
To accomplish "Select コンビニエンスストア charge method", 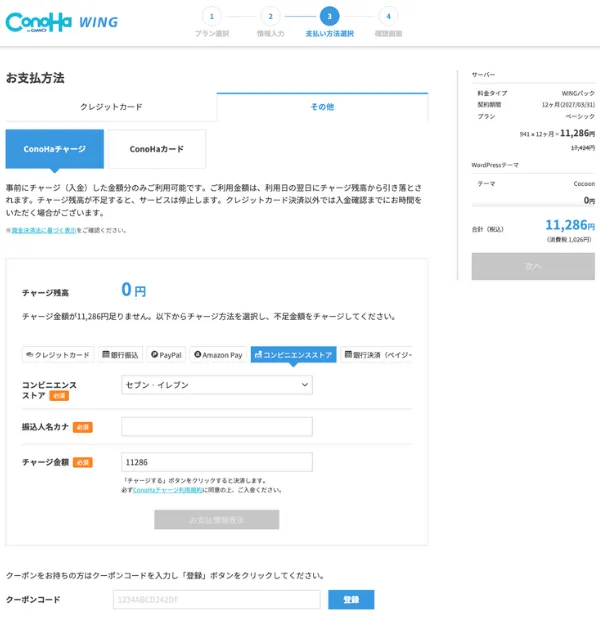I will (293, 354).
